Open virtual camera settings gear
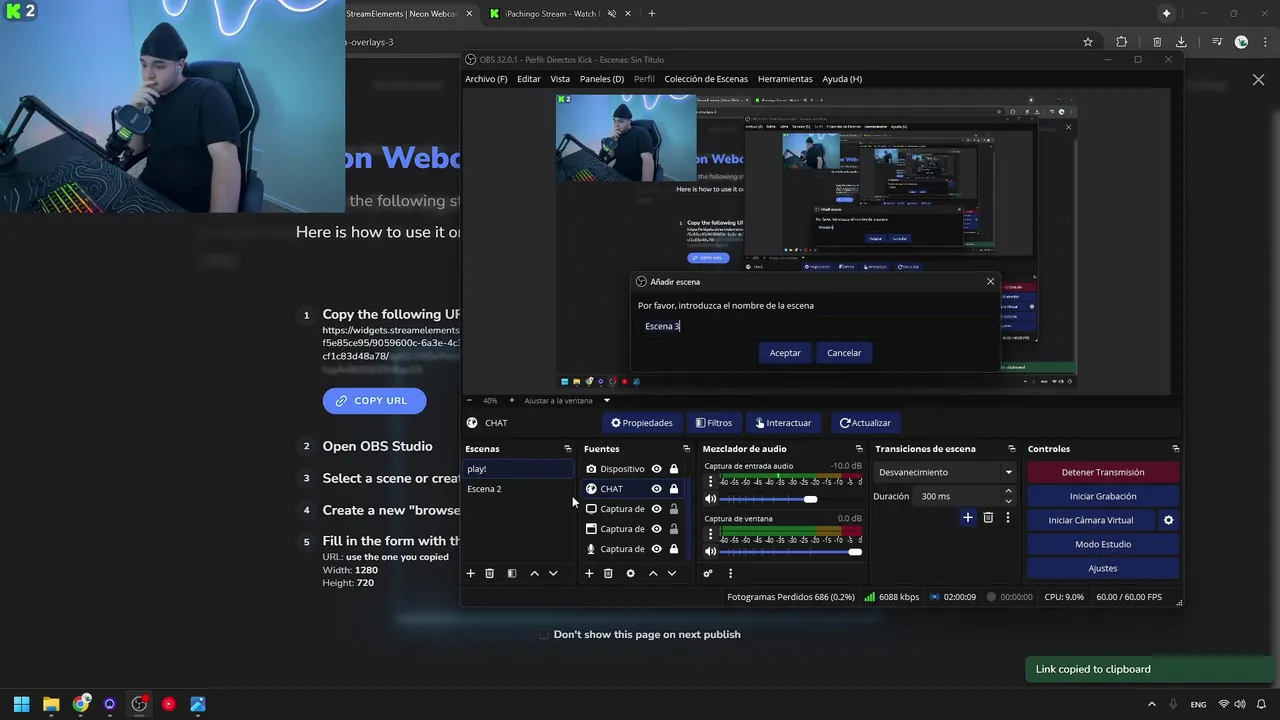 1168,520
